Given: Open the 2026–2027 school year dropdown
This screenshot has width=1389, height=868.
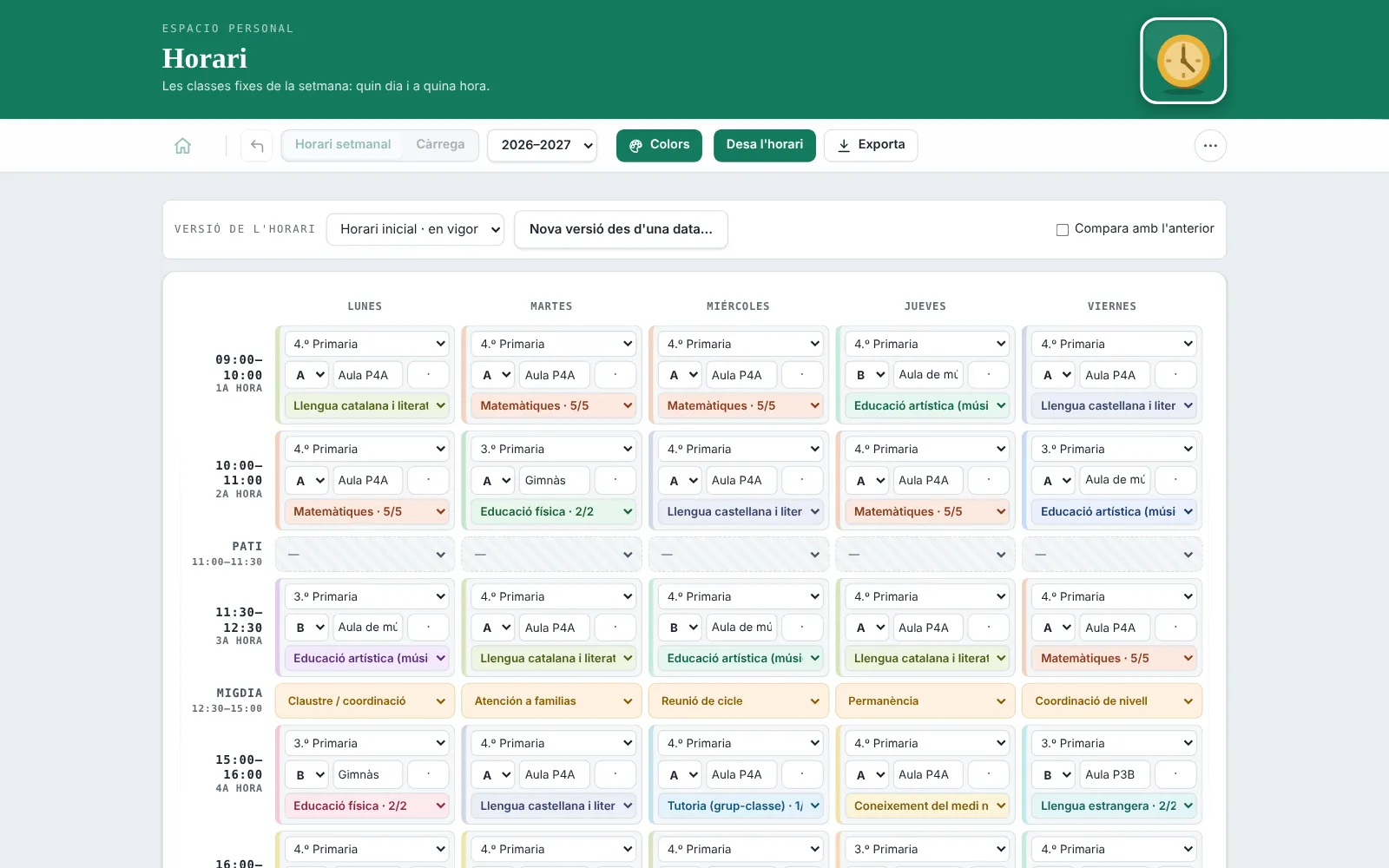Looking at the screenshot, I should point(543,145).
